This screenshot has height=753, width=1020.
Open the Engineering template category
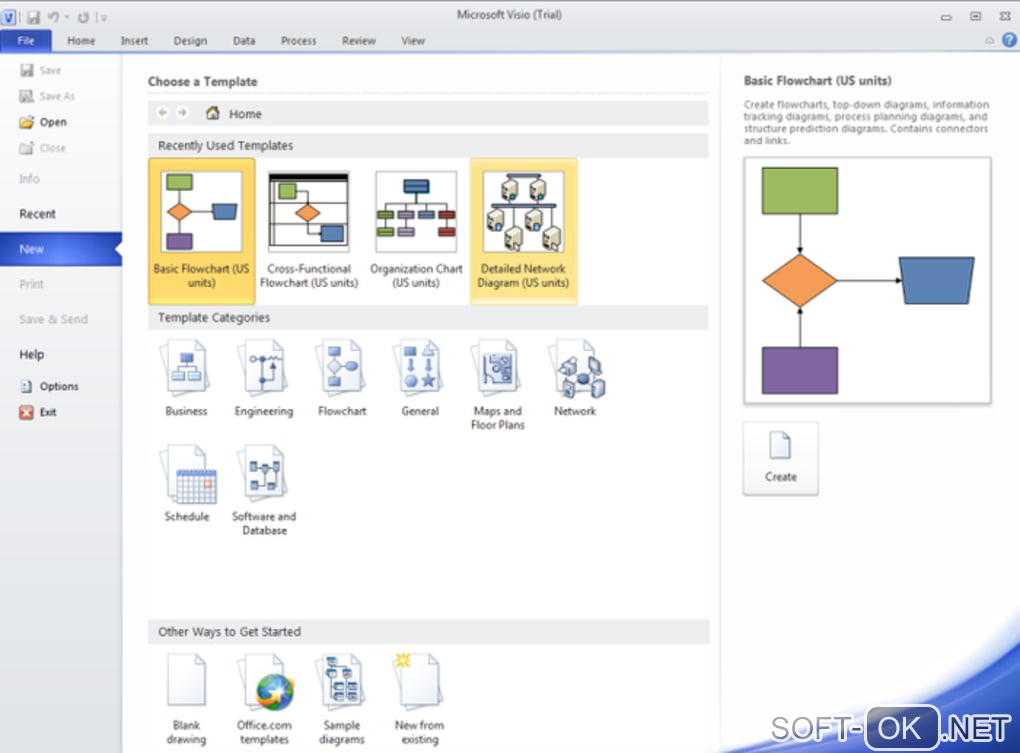pos(263,378)
